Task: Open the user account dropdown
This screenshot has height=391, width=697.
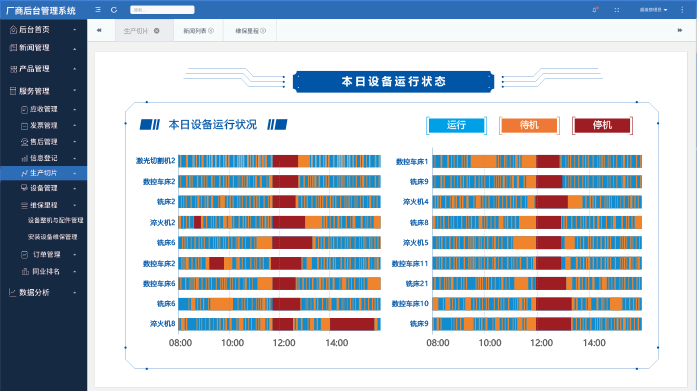Action: point(653,10)
